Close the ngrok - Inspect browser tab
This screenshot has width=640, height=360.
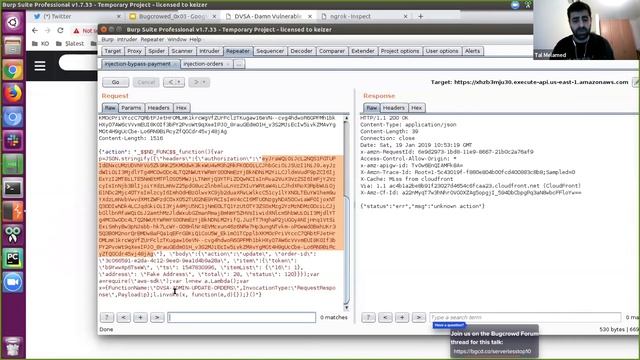pyautogui.click(x=405, y=16)
